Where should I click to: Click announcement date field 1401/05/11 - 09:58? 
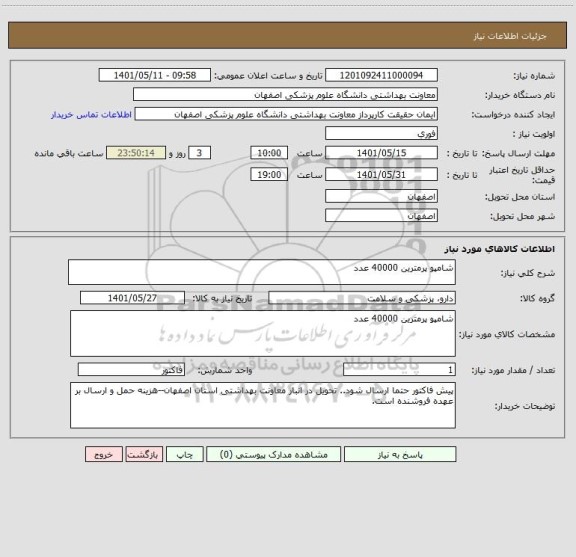tap(155, 75)
